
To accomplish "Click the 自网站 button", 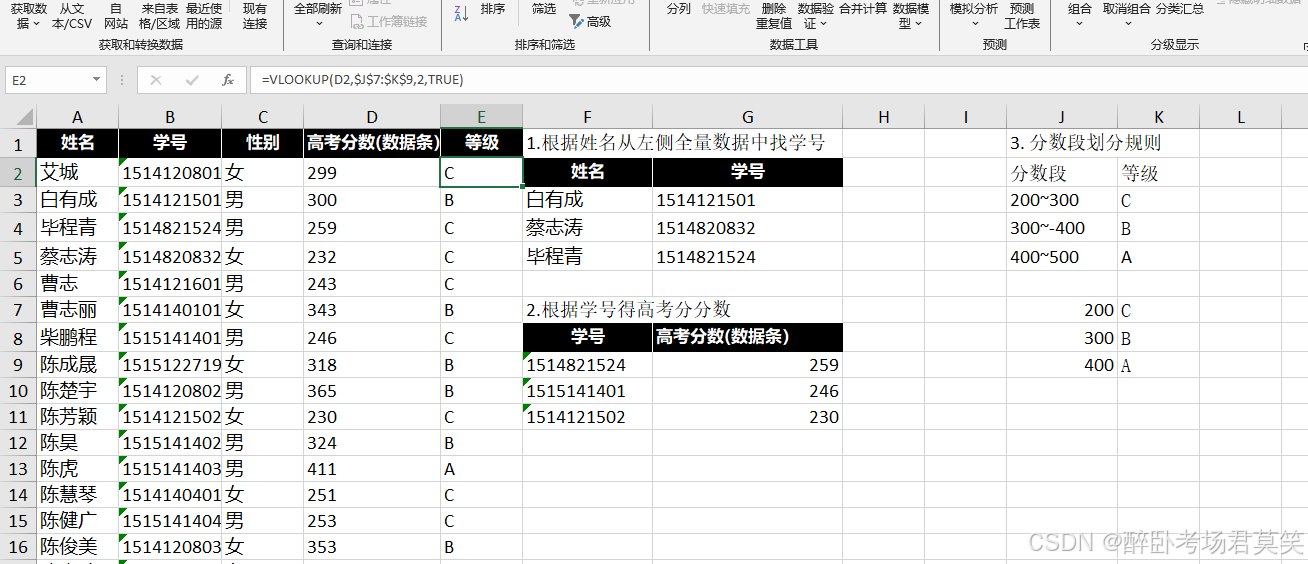I will (x=116, y=15).
